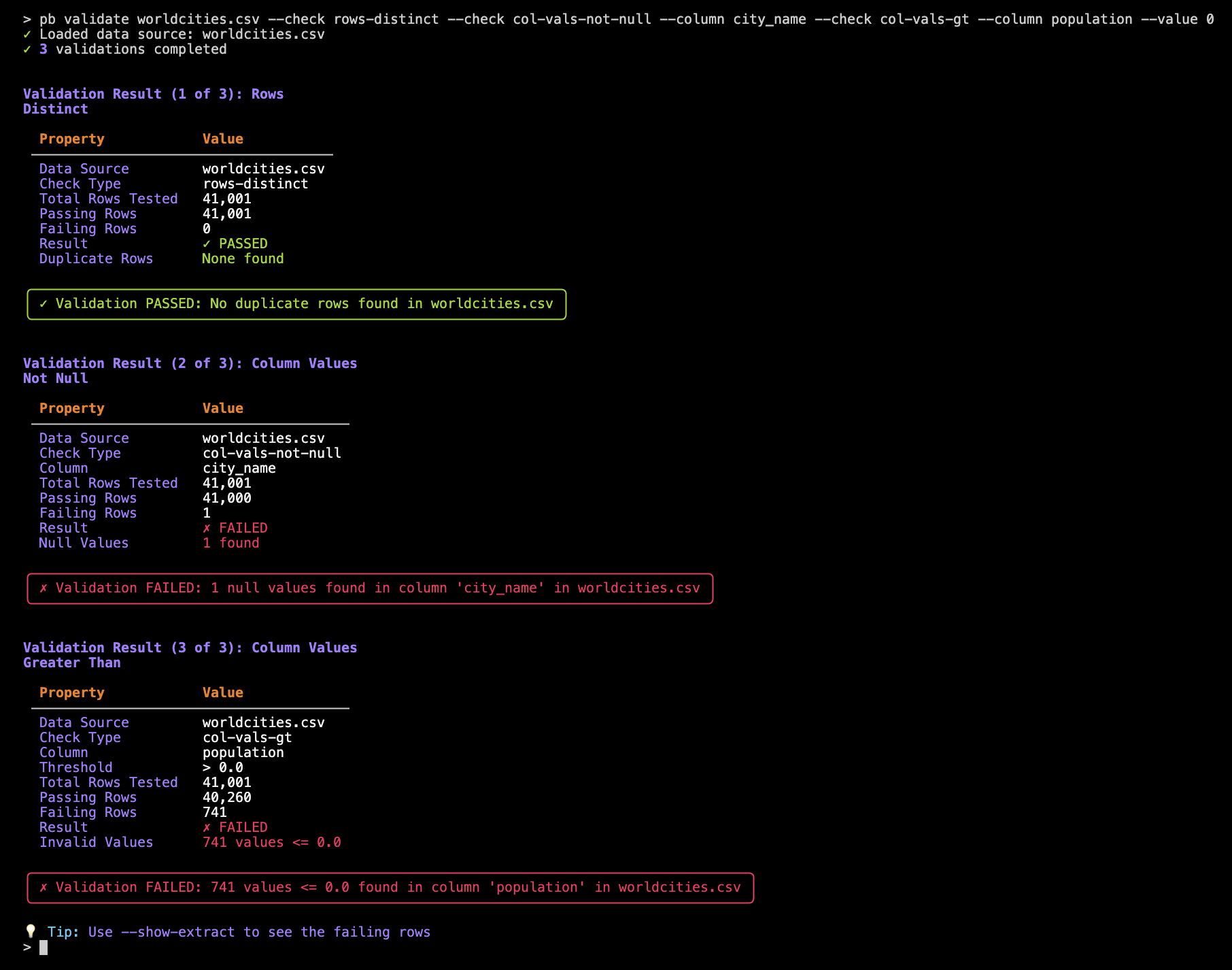Click the checkmark beside "Loaded data source"
Viewport: 1232px width, 970px height.
27,34
